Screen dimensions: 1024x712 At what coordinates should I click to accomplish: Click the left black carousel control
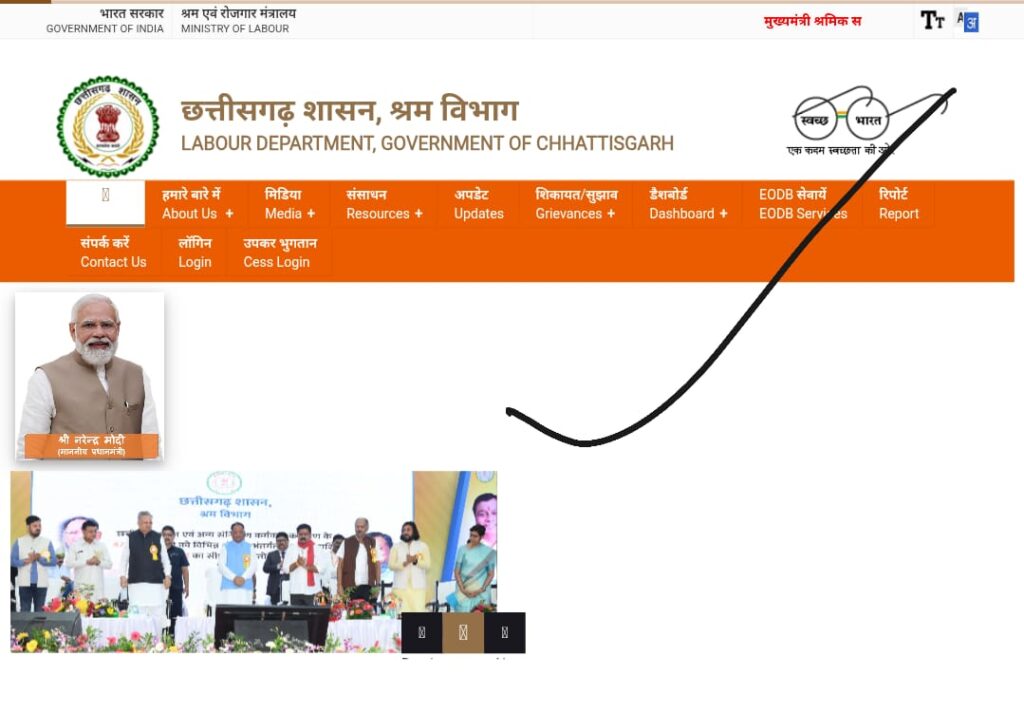click(x=421, y=632)
